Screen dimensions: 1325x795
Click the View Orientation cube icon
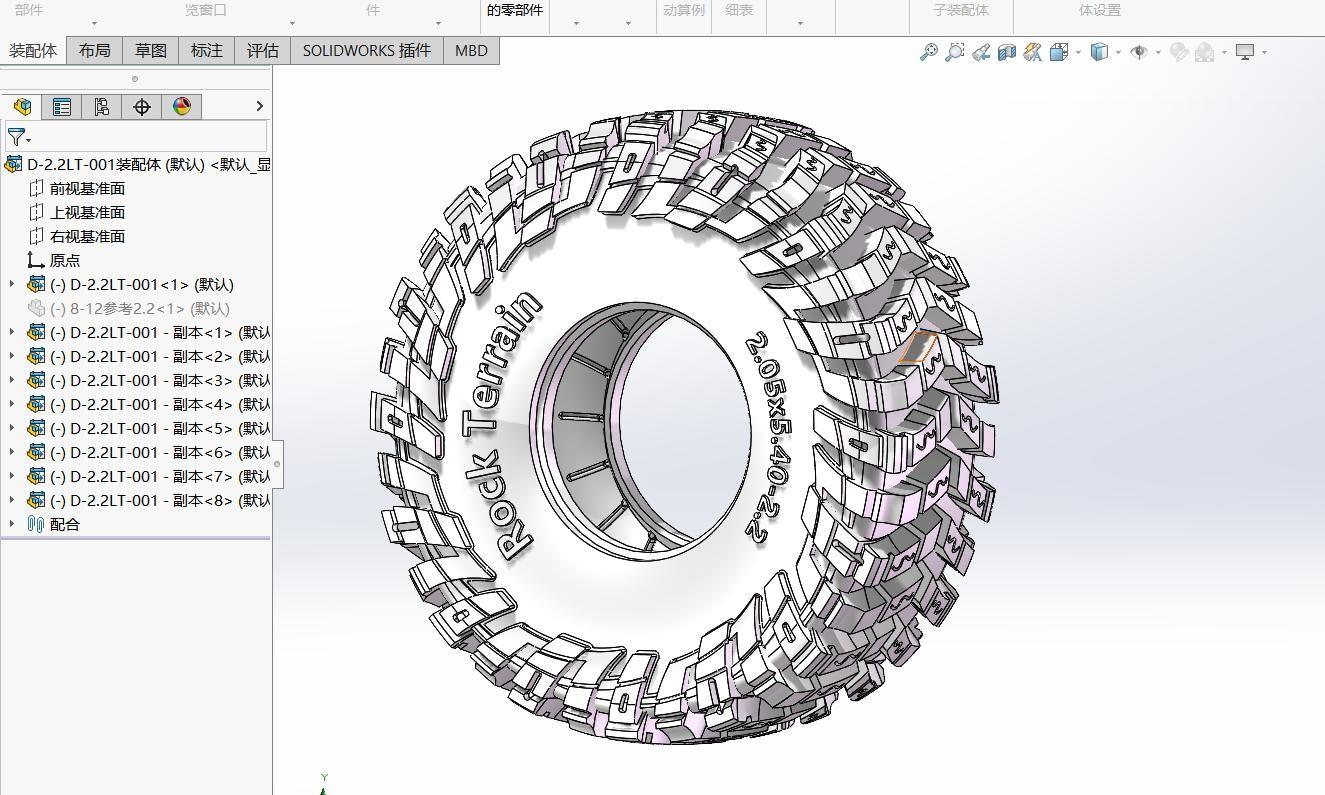(1059, 52)
